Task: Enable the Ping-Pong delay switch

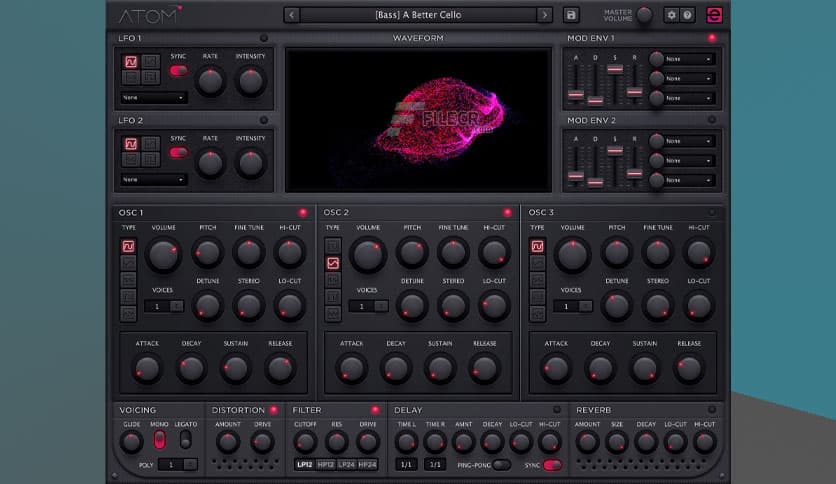Action: [x=501, y=465]
